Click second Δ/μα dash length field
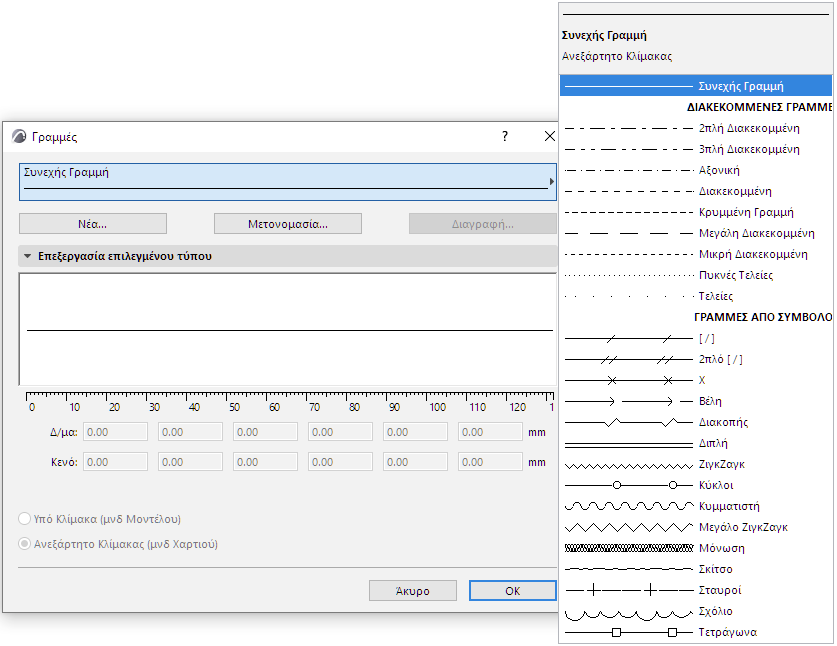 pyautogui.click(x=191, y=432)
